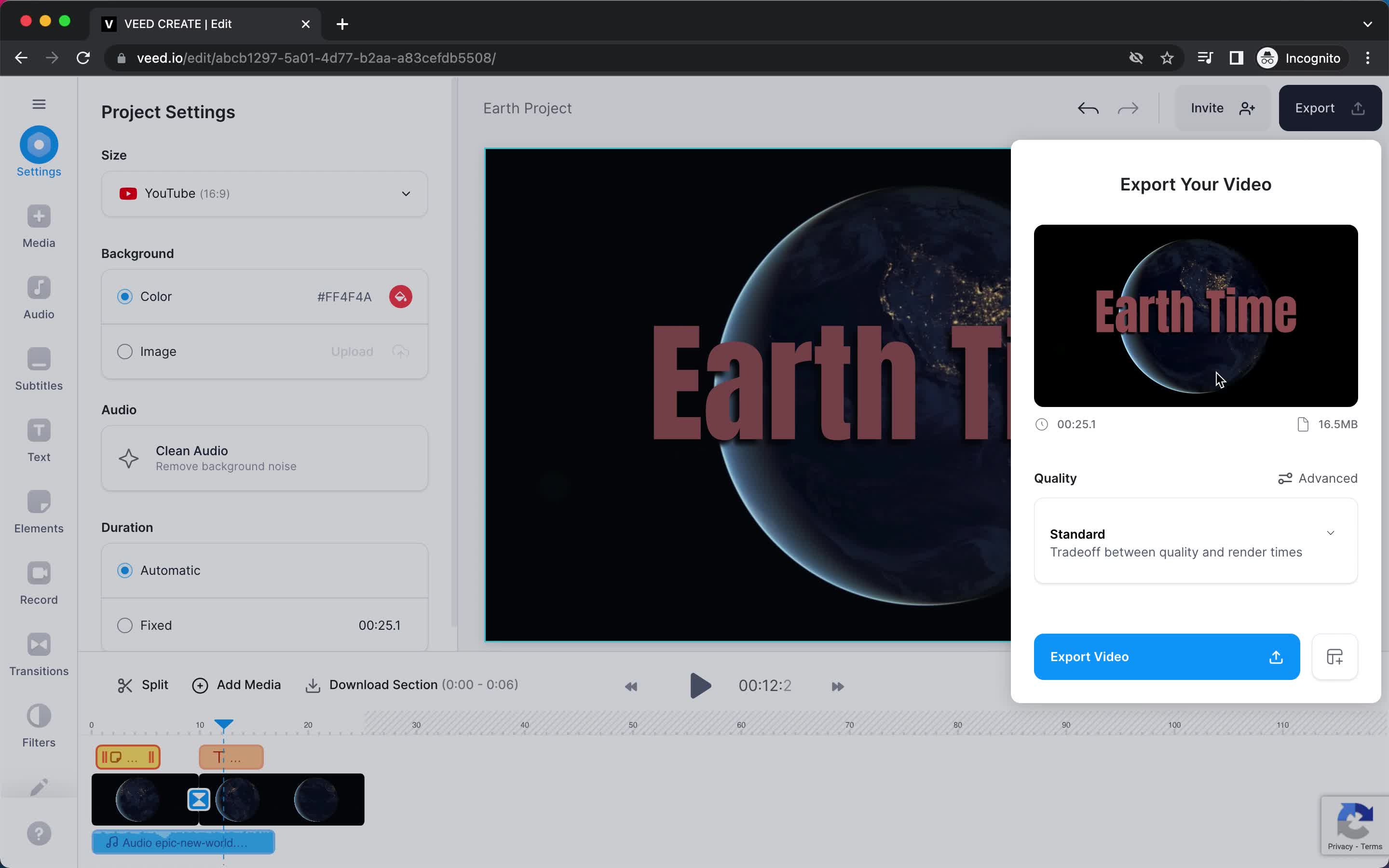The image size is (1389, 868).
Task: Select the Fixed duration radio button
Action: (124, 624)
